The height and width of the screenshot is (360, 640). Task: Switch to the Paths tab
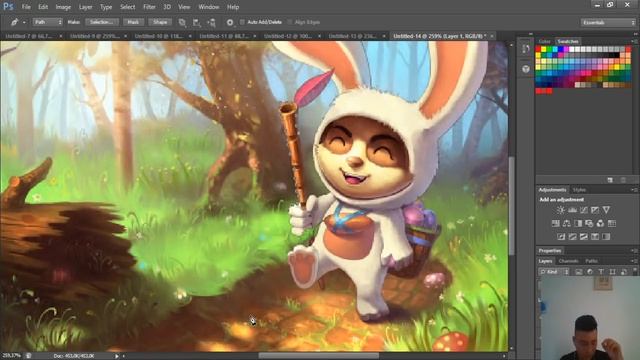click(591, 261)
